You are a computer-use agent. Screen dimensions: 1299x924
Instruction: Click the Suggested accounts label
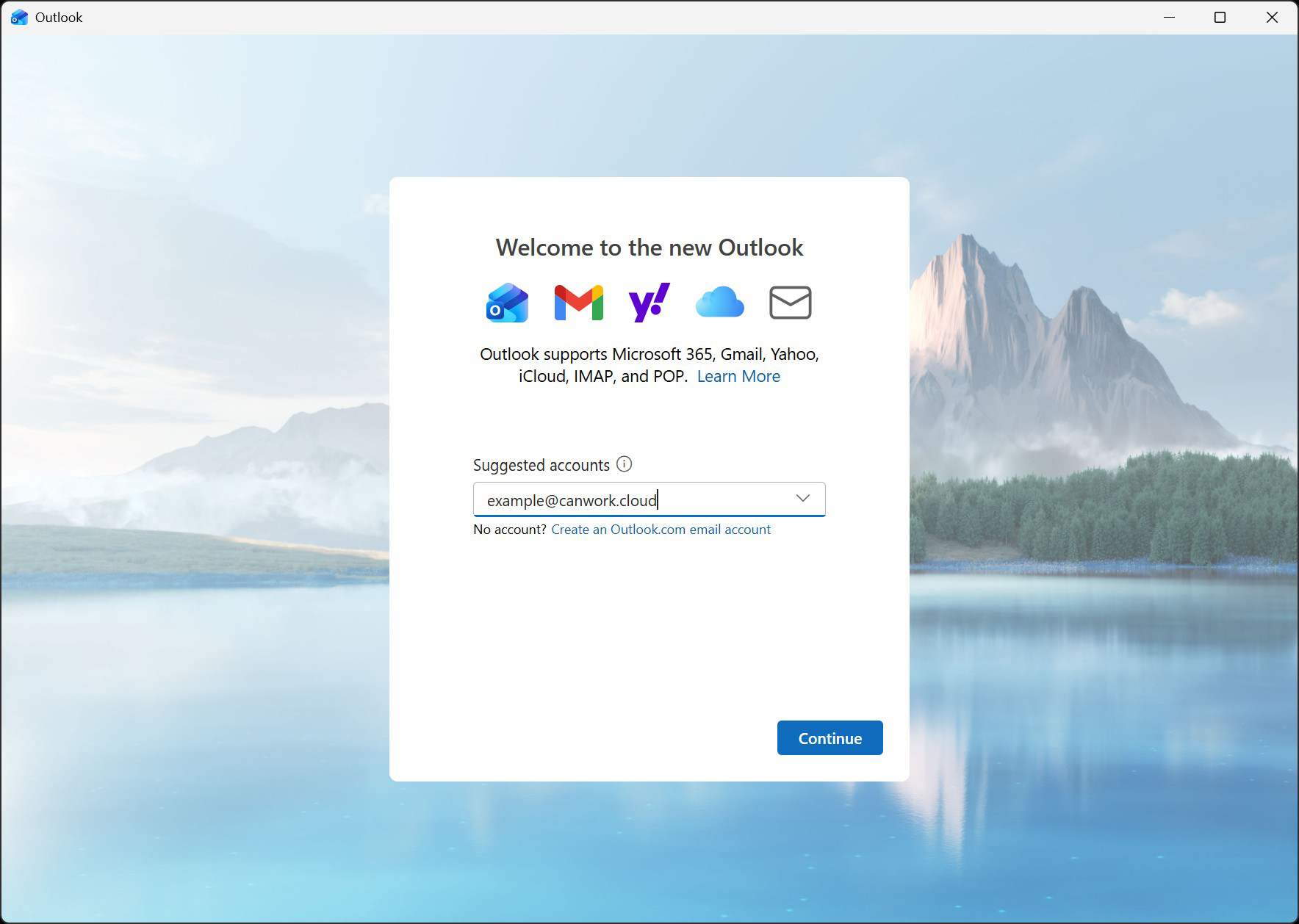tap(541, 466)
